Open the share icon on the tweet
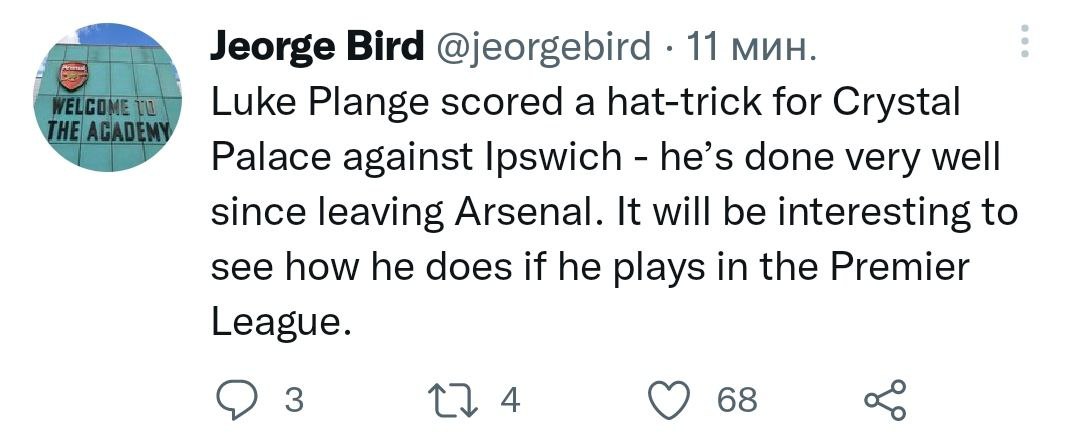Screen dimensions: 1080x434 [885, 400]
